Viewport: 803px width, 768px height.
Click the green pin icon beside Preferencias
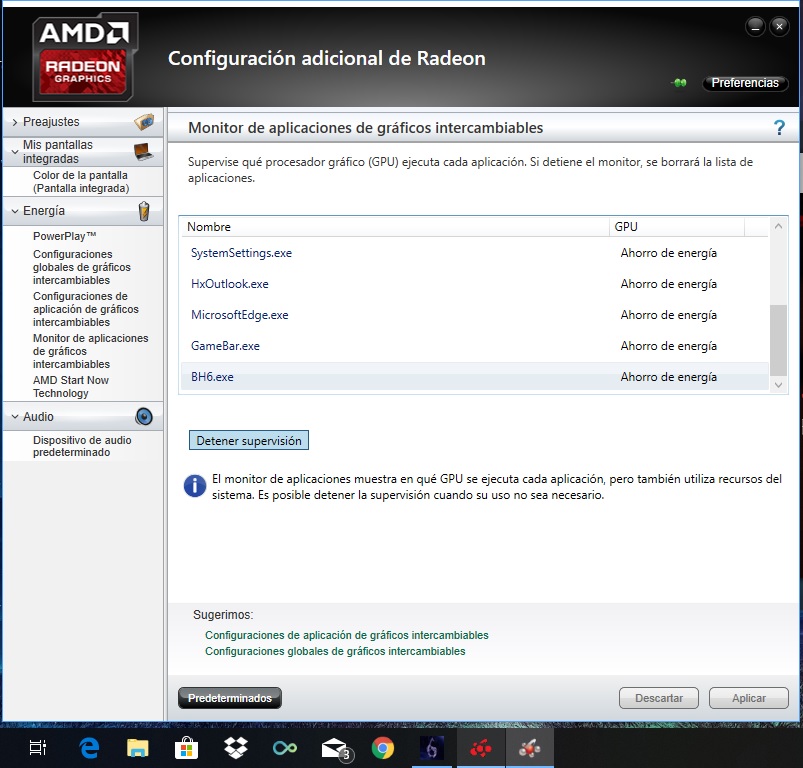(x=679, y=82)
